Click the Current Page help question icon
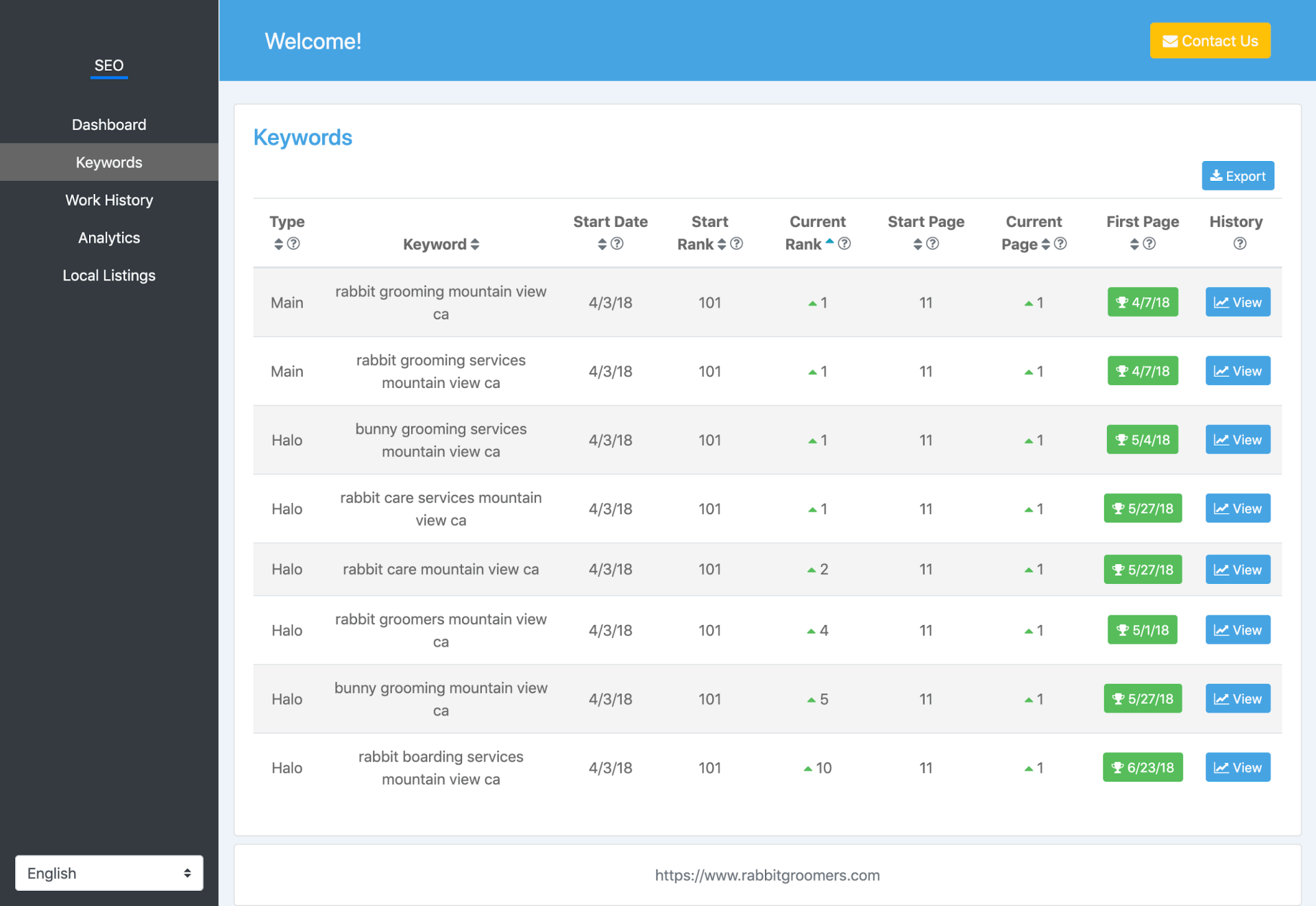 tap(1060, 244)
